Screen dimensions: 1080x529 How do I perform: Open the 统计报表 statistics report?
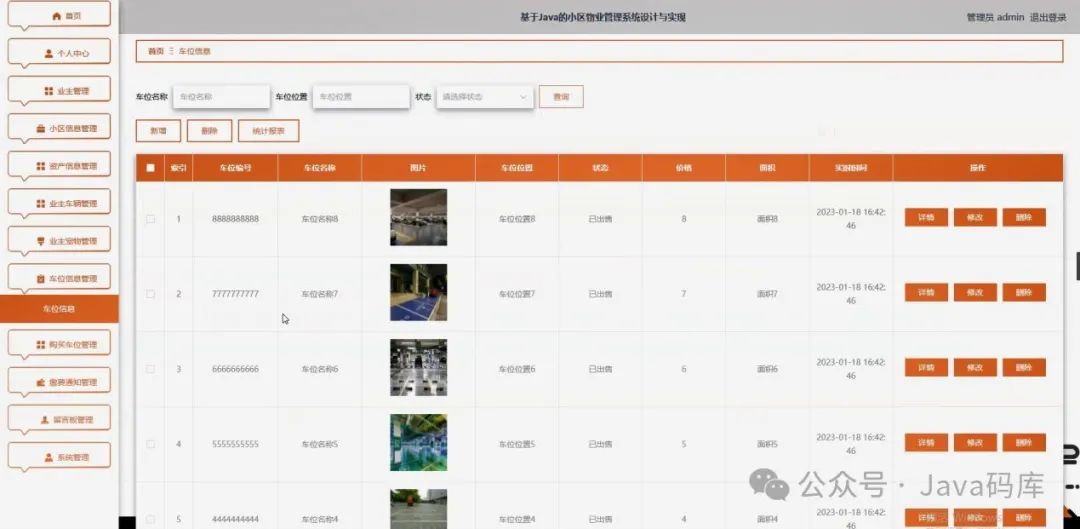(269, 131)
